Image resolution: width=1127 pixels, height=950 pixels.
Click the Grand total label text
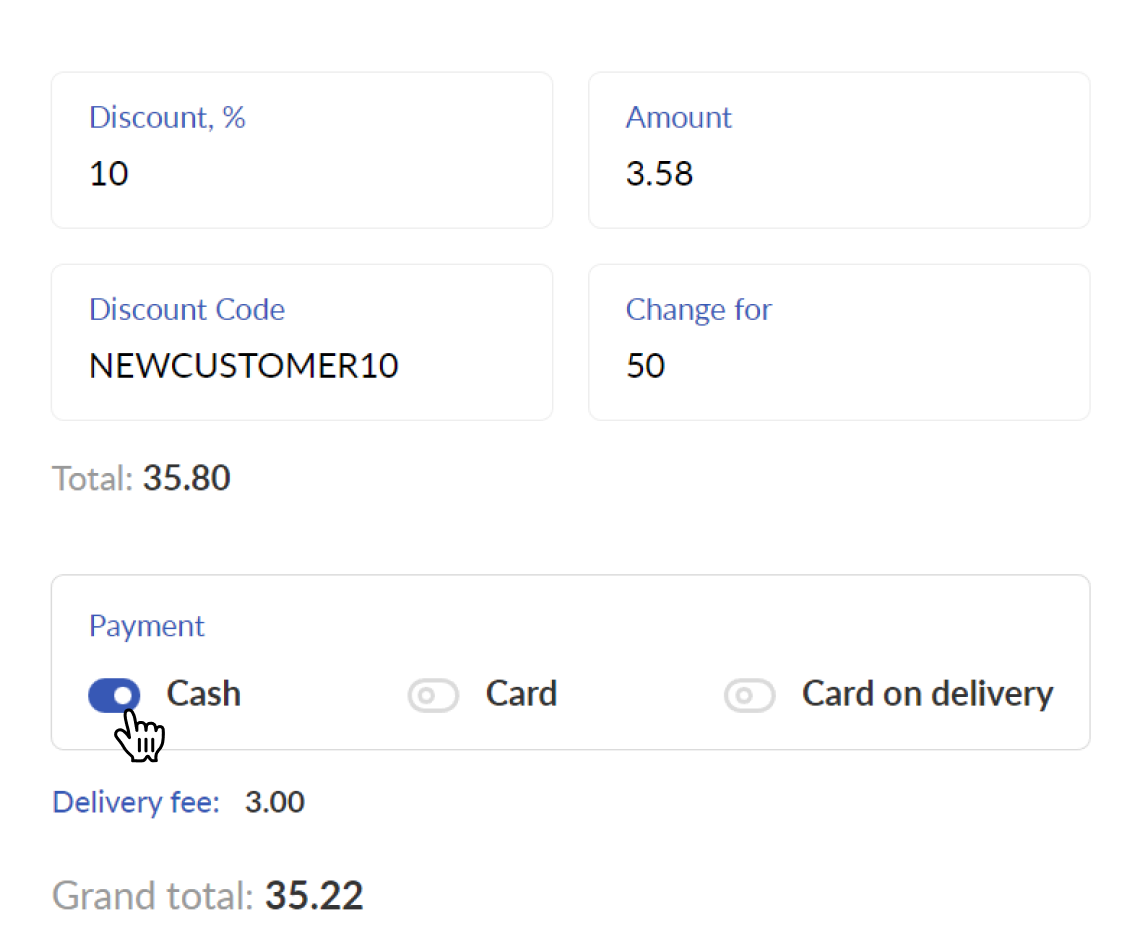(152, 895)
